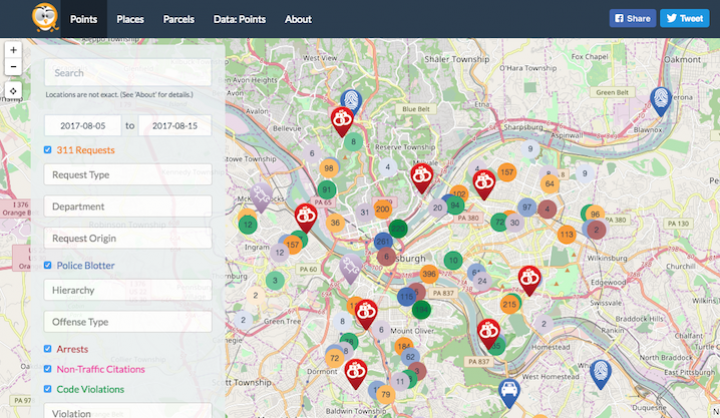Open the Request Type filter
This screenshot has width=720, height=418.
(128, 175)
